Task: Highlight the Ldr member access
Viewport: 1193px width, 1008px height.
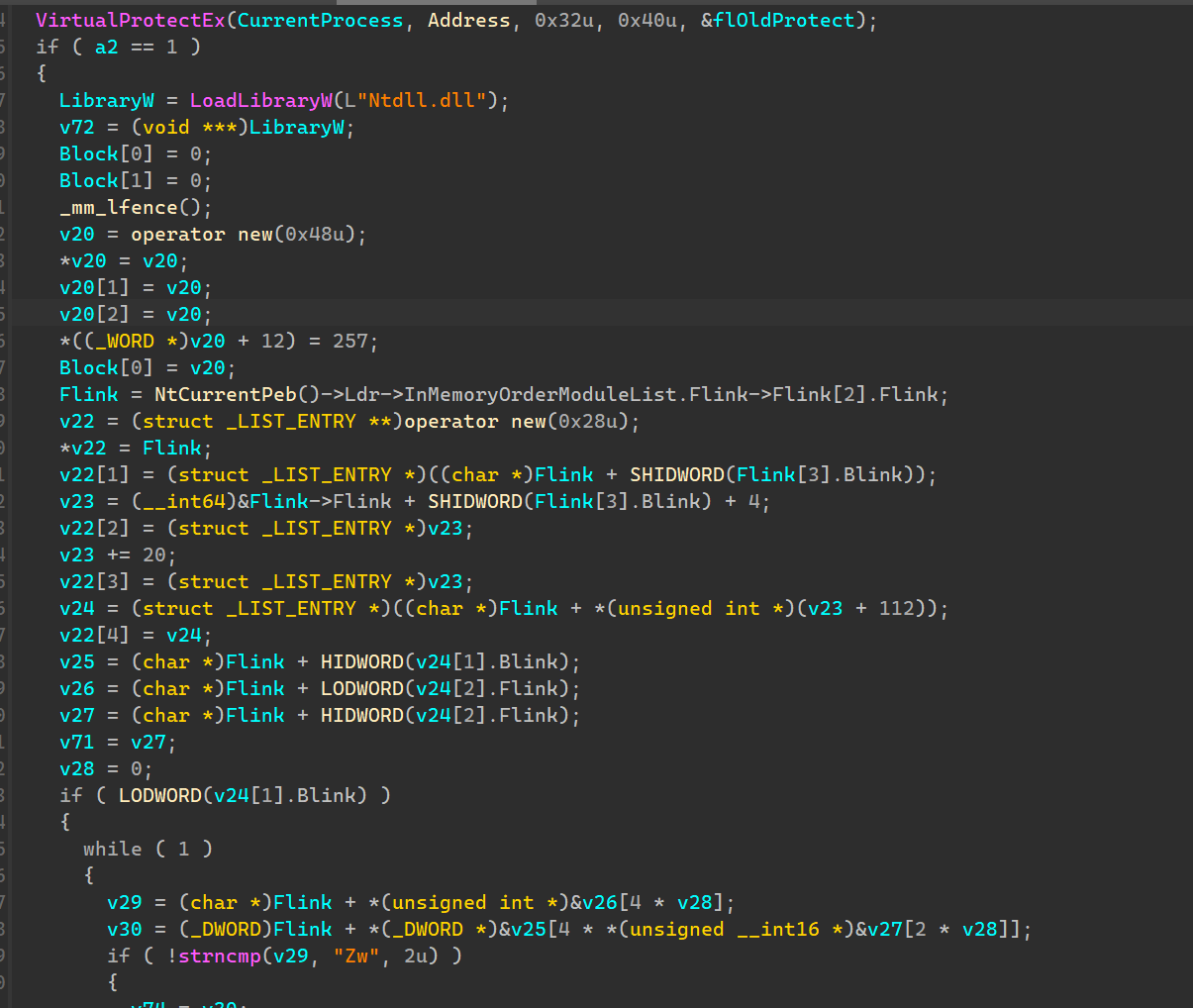Action: point(361,394)
